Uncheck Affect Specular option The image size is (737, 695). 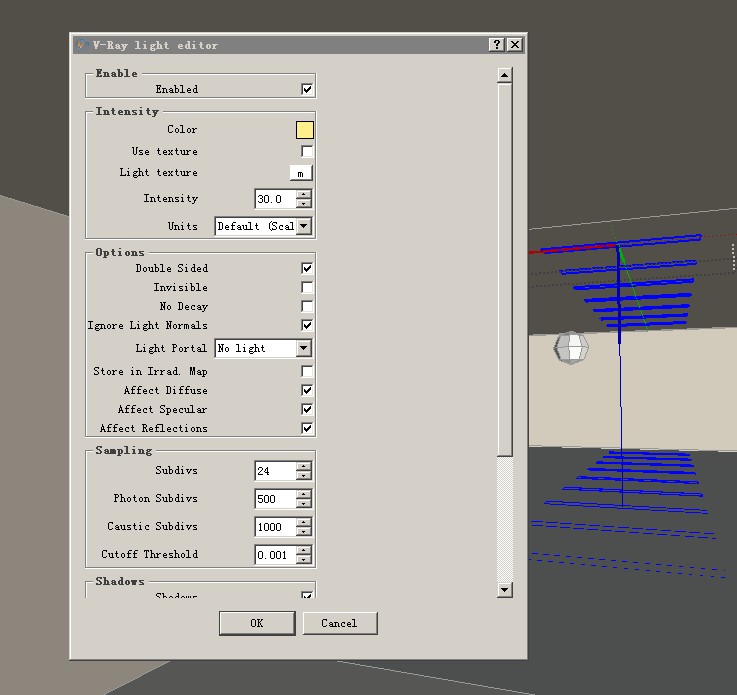pyautogui.click(x=307, y=409)
